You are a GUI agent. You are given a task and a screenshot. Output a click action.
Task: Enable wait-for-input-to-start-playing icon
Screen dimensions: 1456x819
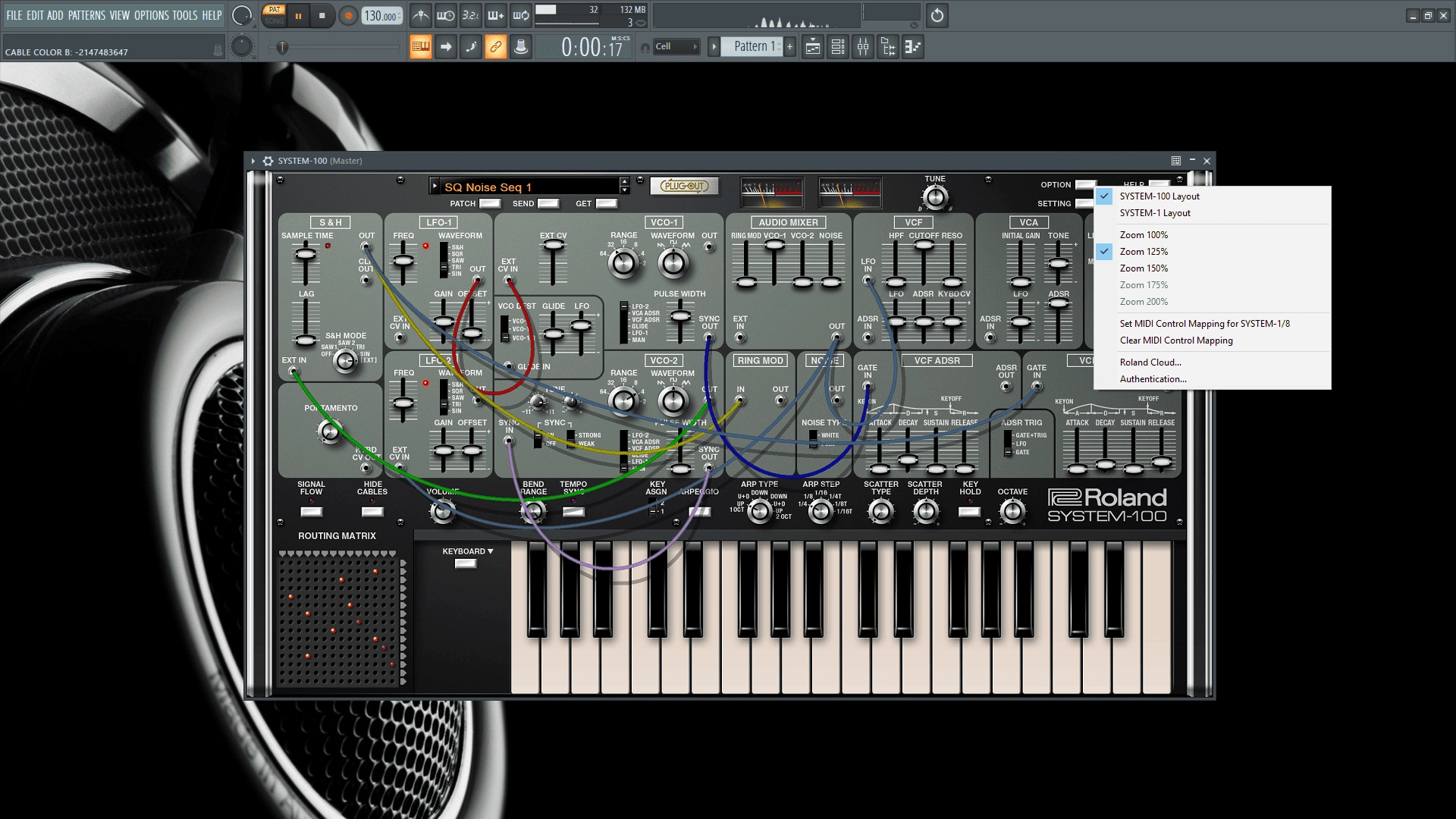(446, 15)
